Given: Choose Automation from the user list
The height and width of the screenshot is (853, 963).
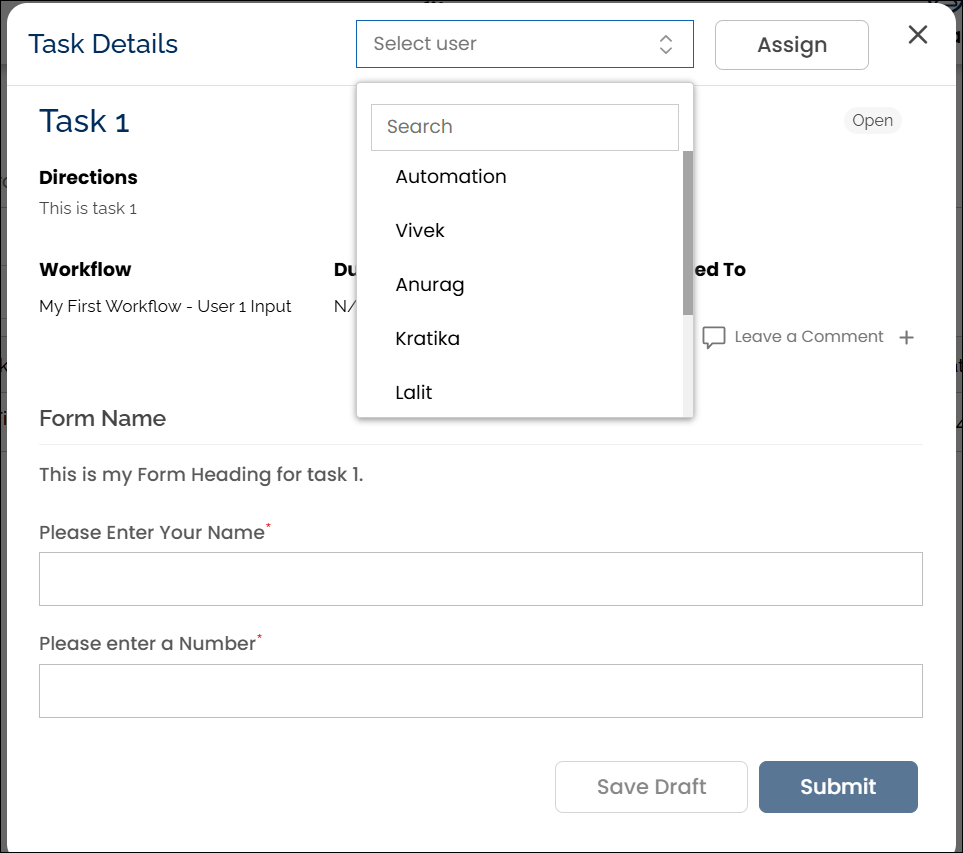Looking at the screenshot, I should pos(451,177).
